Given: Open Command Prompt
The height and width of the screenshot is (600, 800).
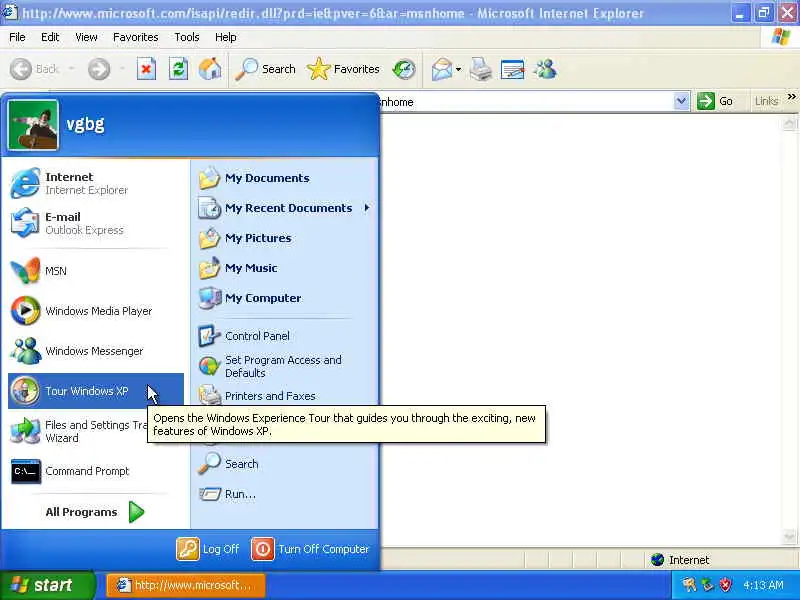Looking at the screenshot, I should coord(96,471).
